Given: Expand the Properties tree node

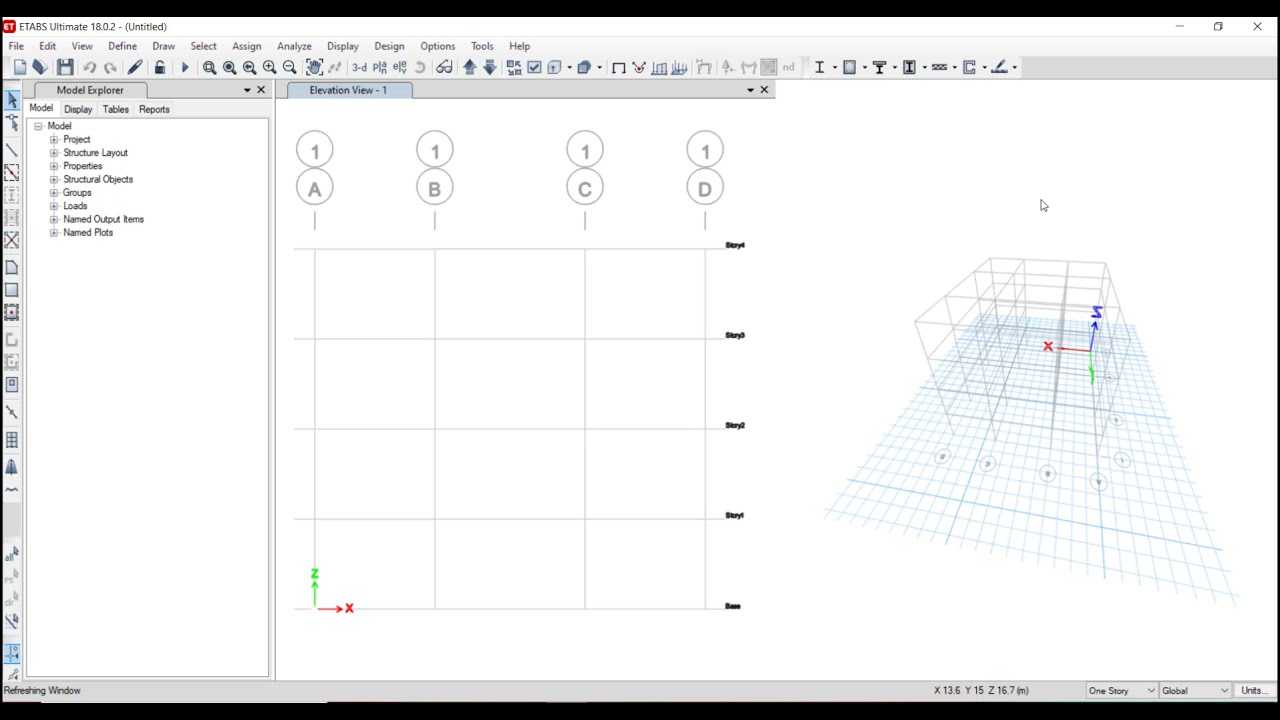Looking at the screenshot, I should (x=54, y=166).
